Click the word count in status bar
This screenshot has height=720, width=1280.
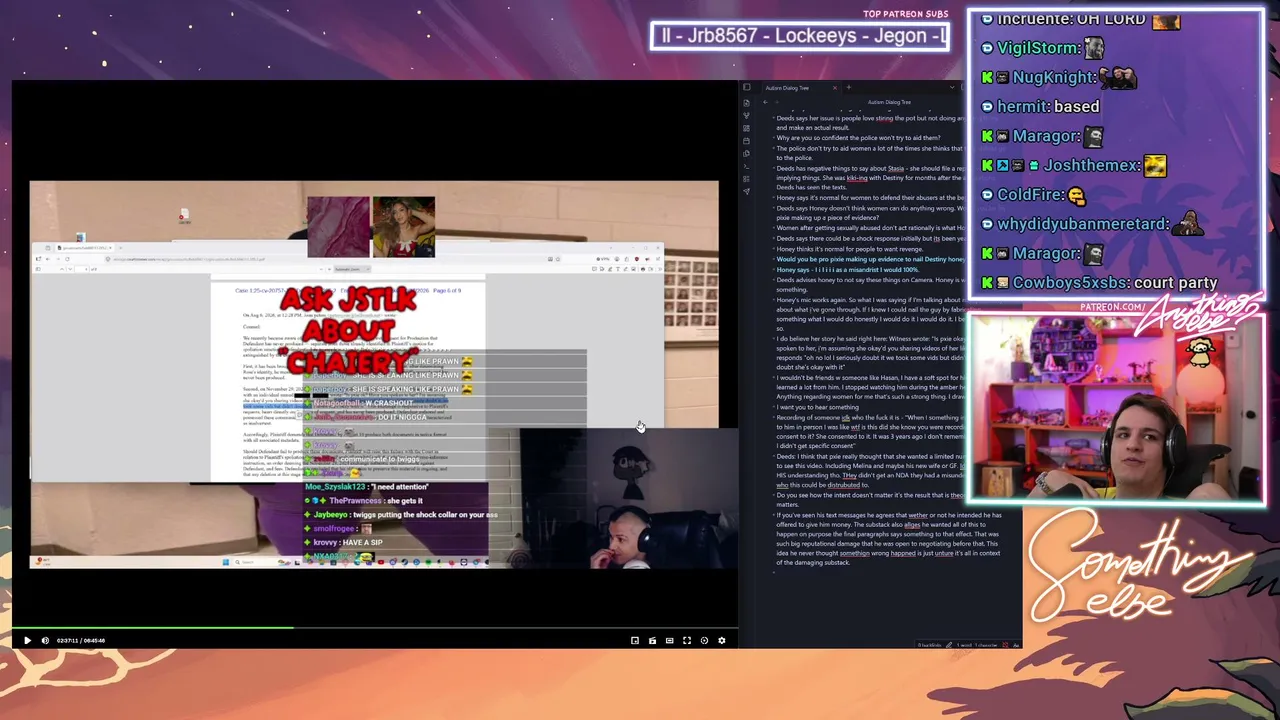click(x=963, y=645)
